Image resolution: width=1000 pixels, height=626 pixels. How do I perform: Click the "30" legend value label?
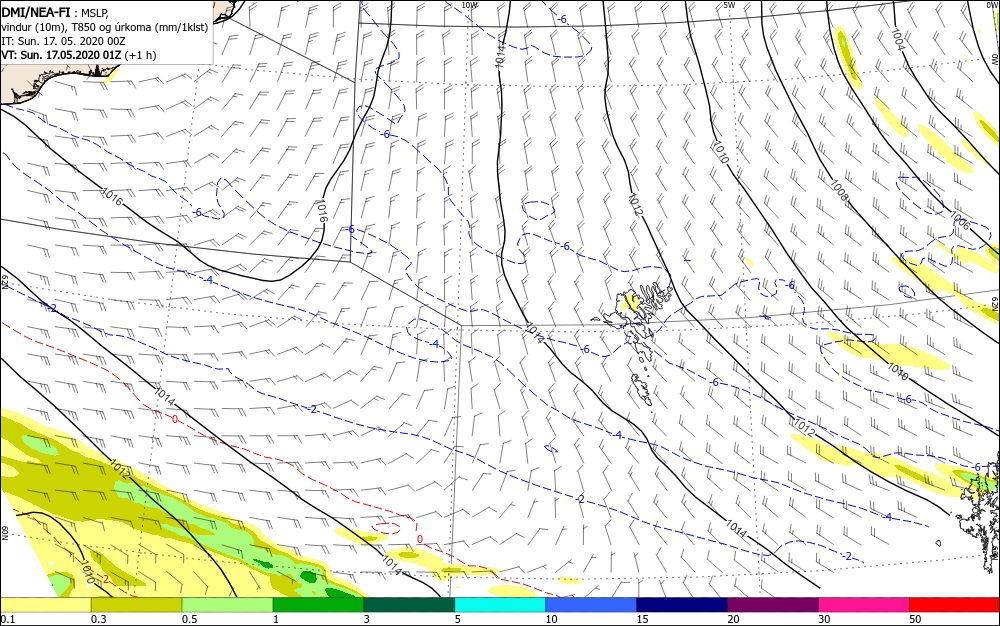tap(824, 619)
